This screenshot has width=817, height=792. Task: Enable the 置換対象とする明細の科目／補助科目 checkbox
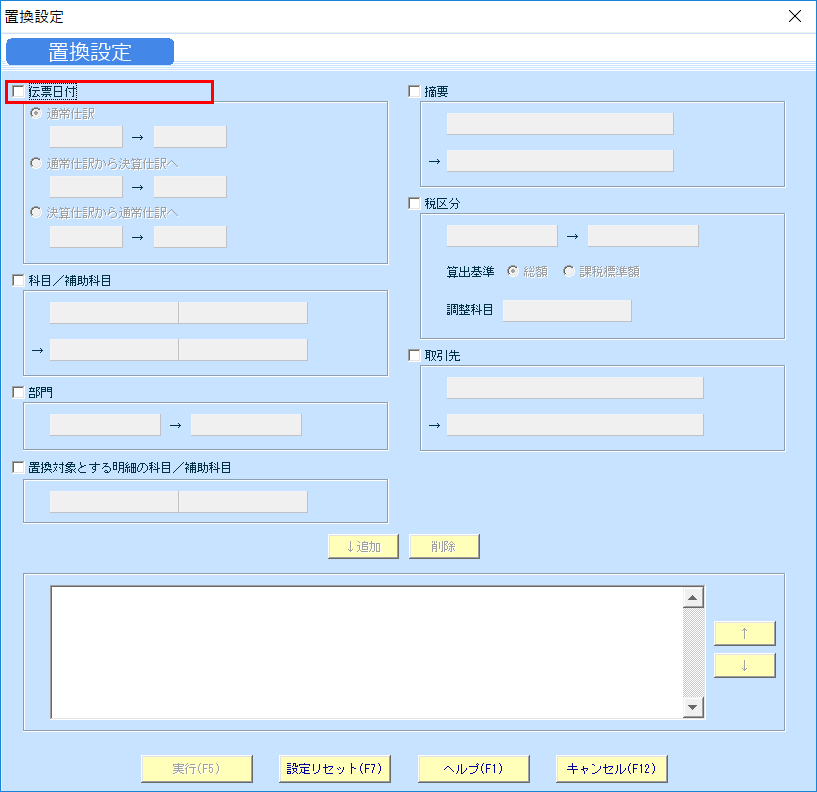17,466
